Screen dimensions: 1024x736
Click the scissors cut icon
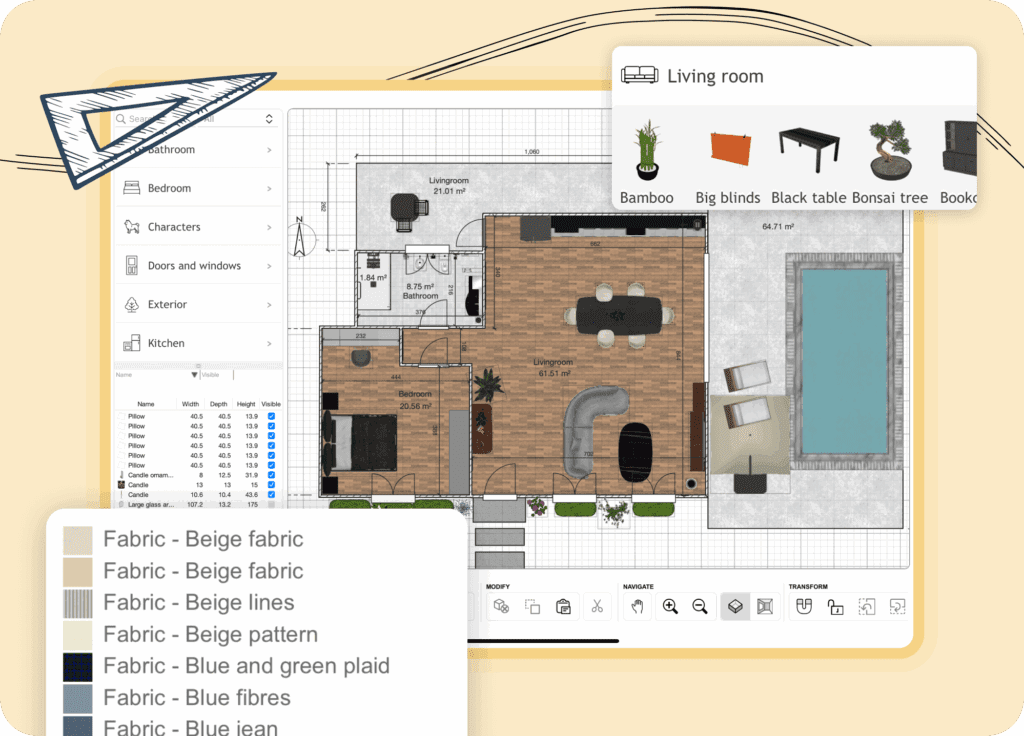pos(596,606)
